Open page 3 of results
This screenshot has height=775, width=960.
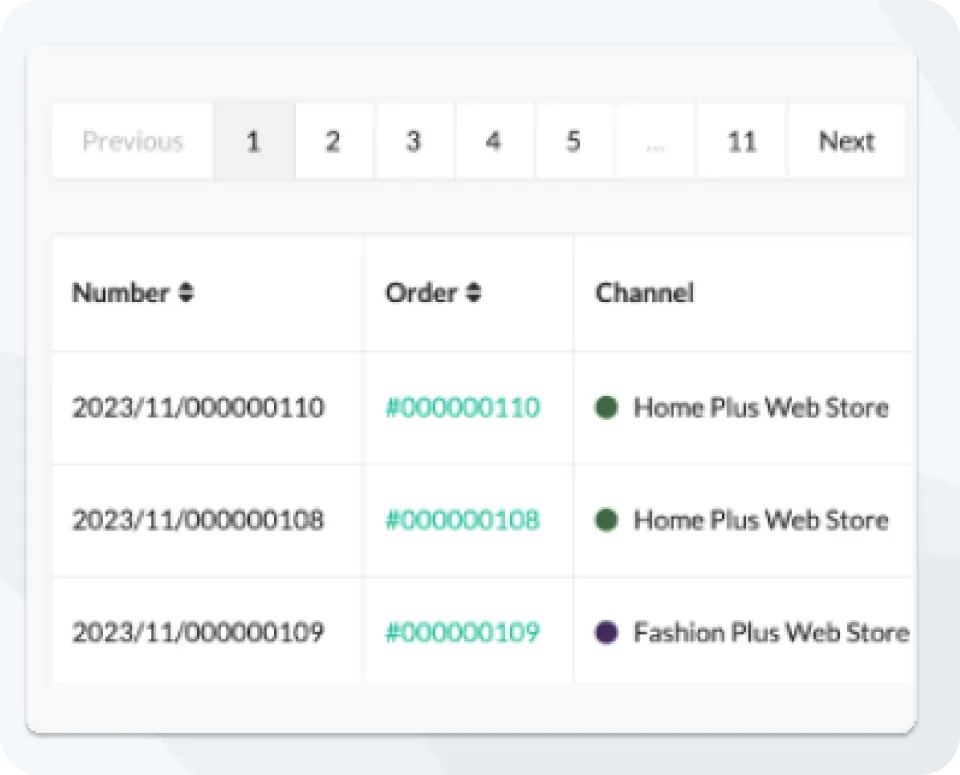click(413, 141)
